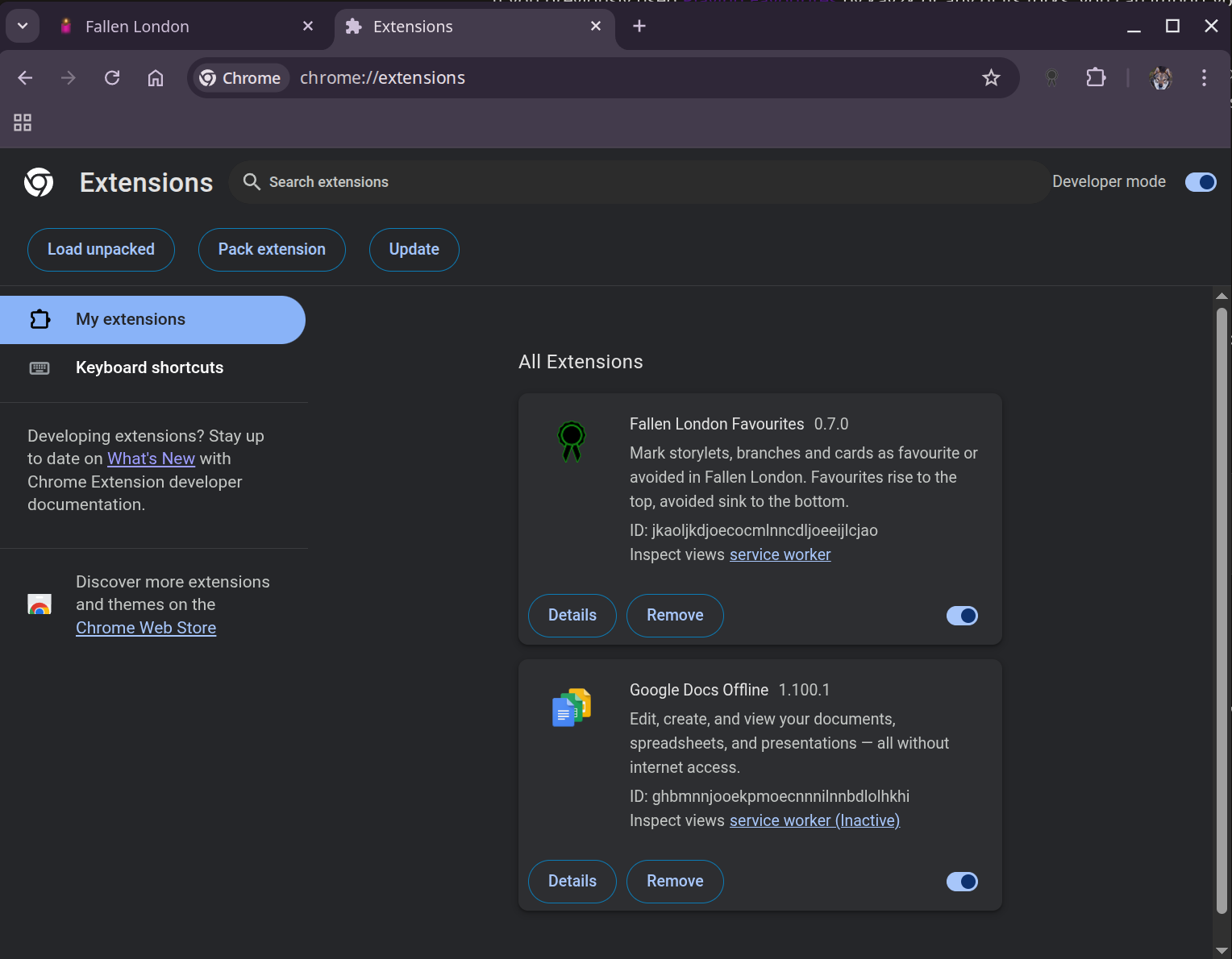The image size is (1232, 959).
Task: Expand the tab groups grid icon
Action: (22, 122)
